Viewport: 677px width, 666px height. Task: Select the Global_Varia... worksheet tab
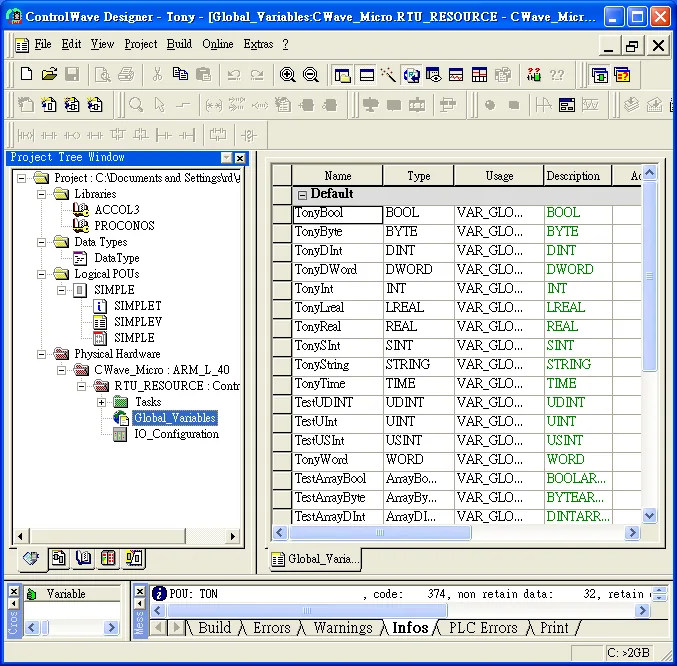(316, 559)
